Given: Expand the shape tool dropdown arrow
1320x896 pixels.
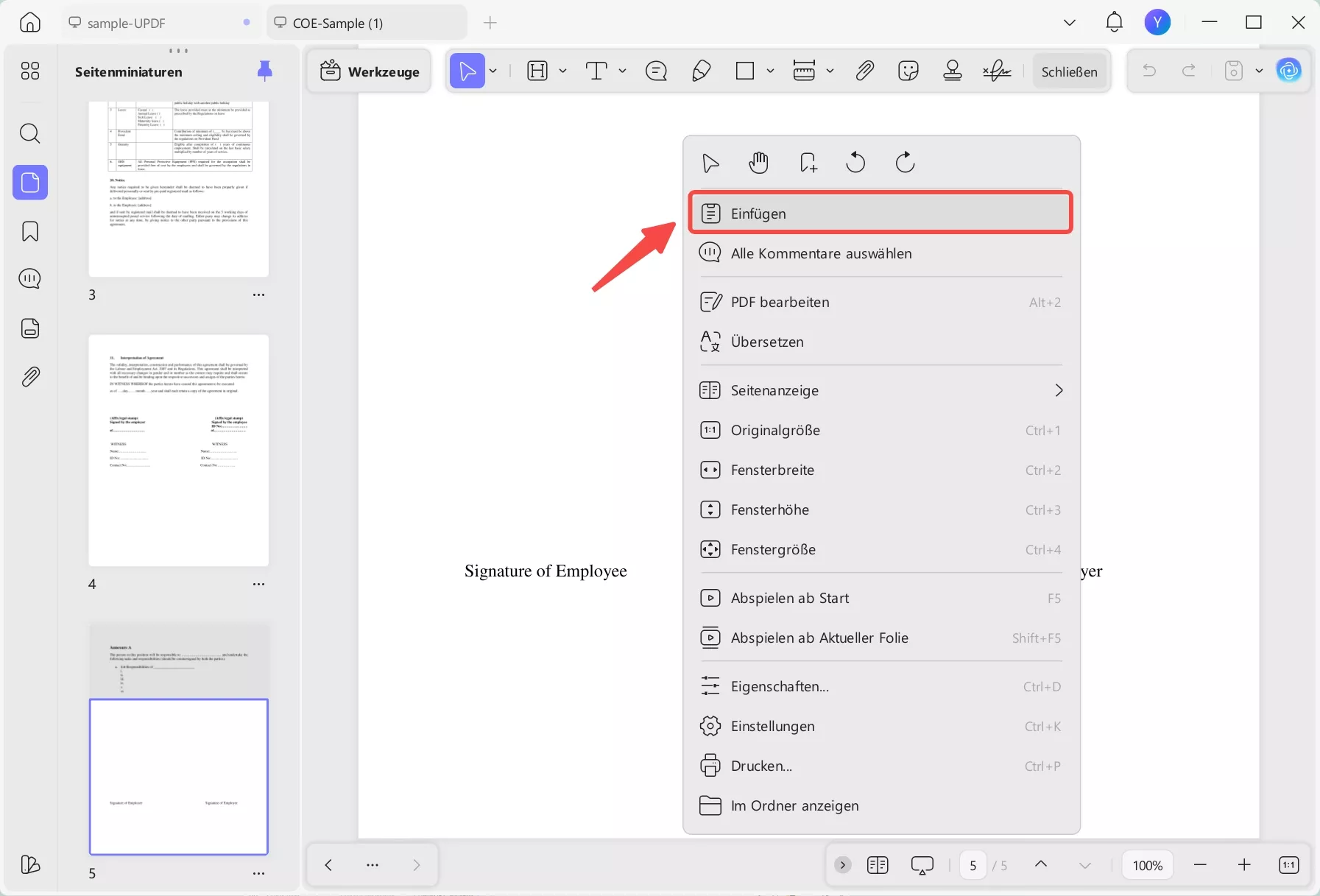Looking at the screenshot, I should (770, 71).
